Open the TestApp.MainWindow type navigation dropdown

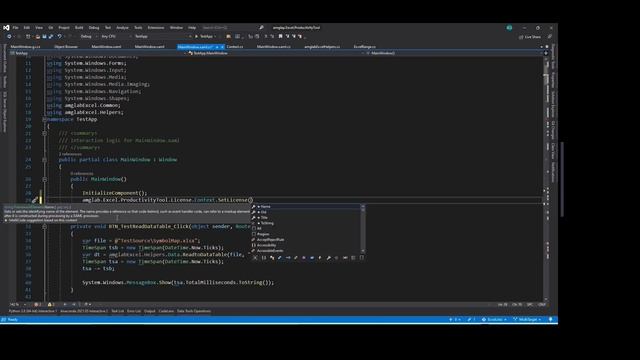pyautogui.click(x=275, y=53)
